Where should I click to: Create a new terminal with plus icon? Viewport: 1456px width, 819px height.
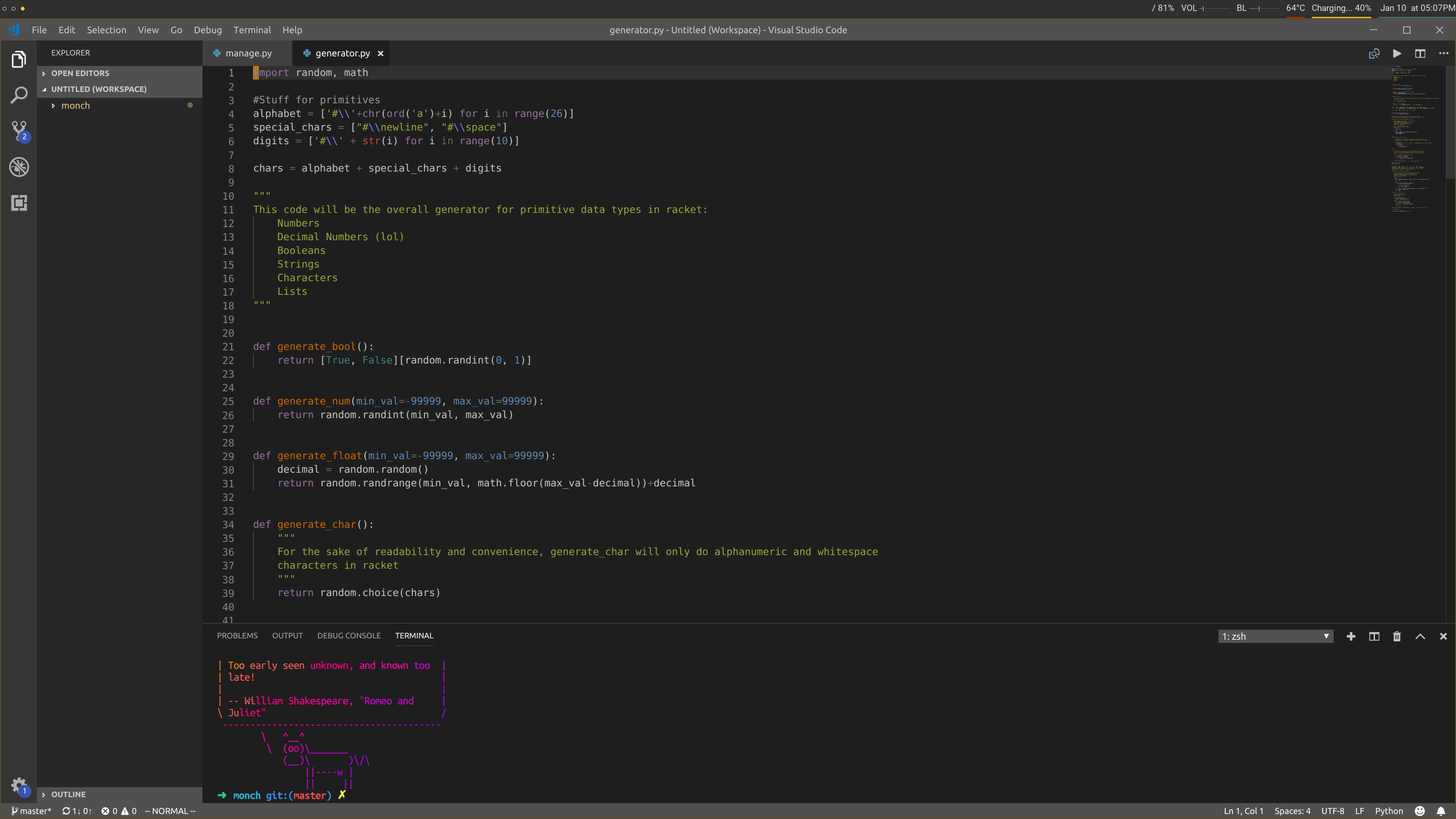coord(1351,637)
